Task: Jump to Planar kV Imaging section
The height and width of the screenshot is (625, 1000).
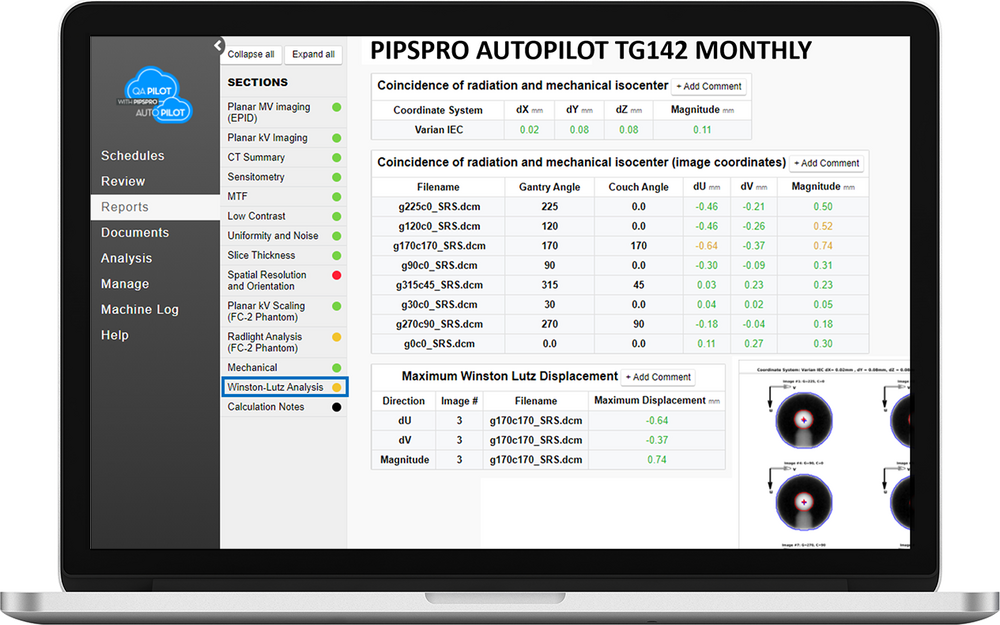Action: pyautogui.click(x=267, y=138)
